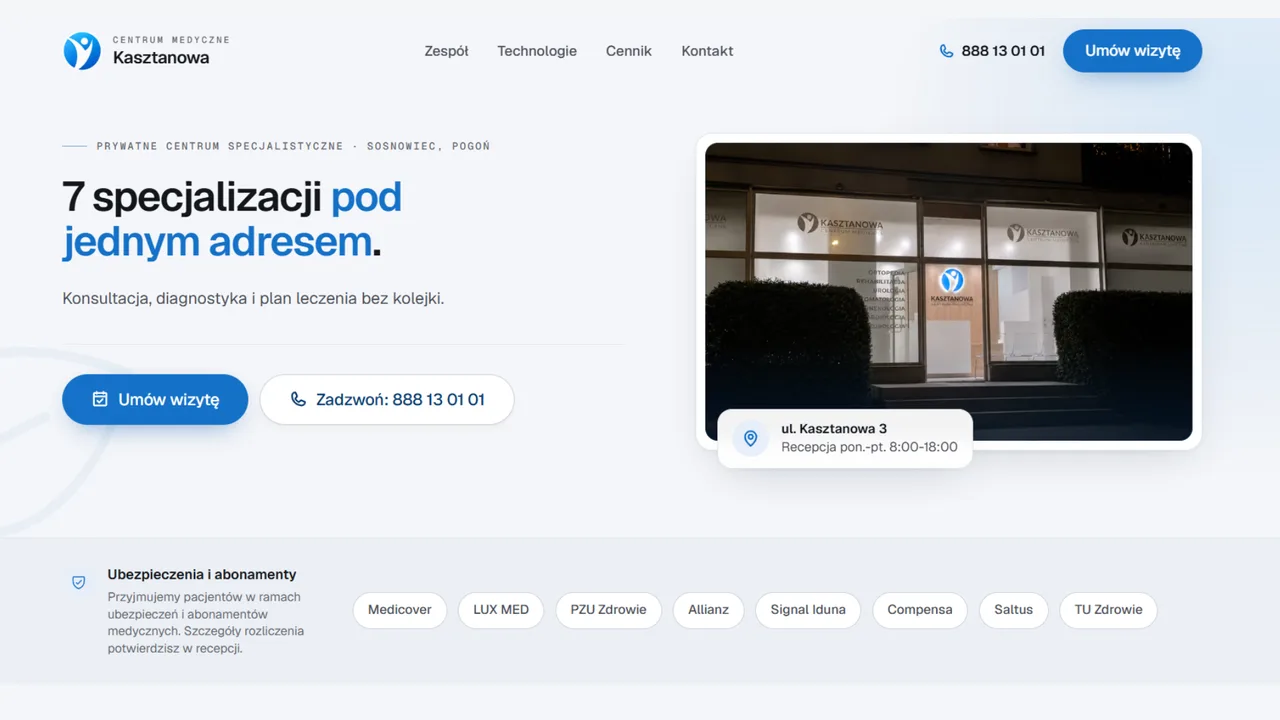Image resolution: width=1280 pixels, height=720 pixels.
Task: Open the Zespół menu item
Action: [446, 51]
